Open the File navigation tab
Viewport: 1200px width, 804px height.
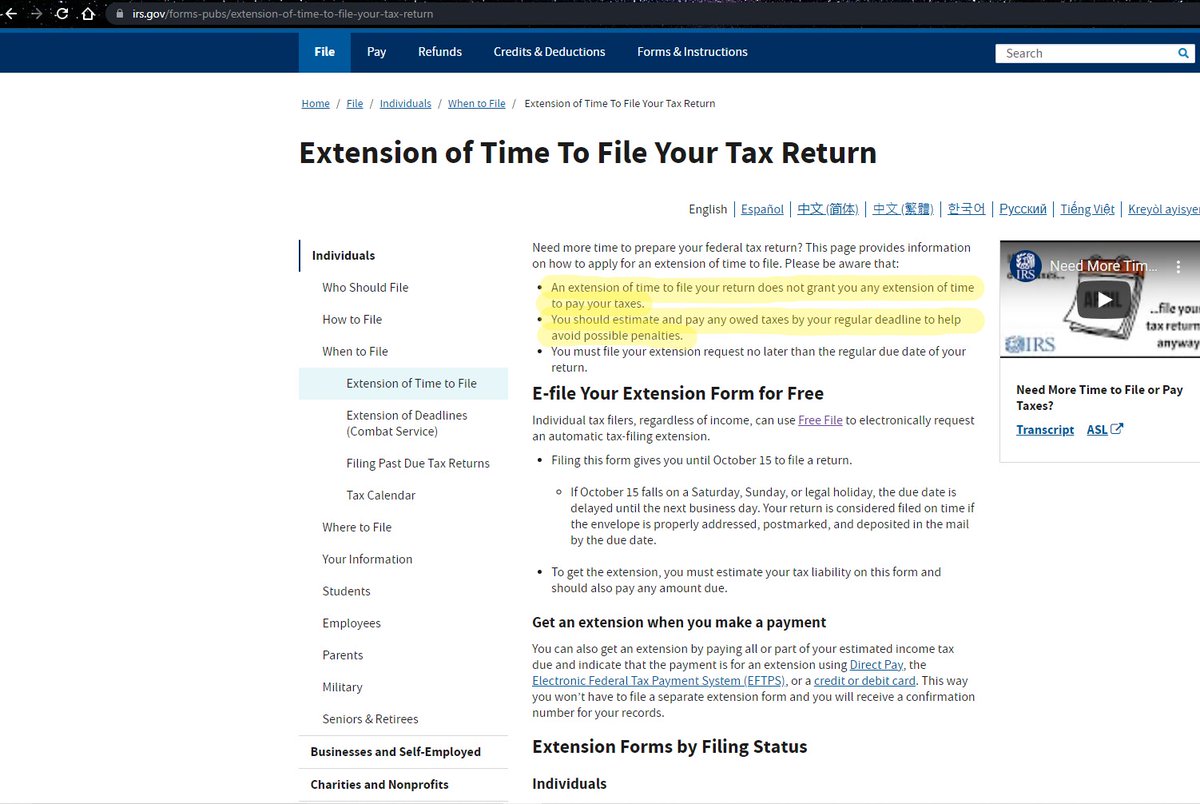coord(324,52)
